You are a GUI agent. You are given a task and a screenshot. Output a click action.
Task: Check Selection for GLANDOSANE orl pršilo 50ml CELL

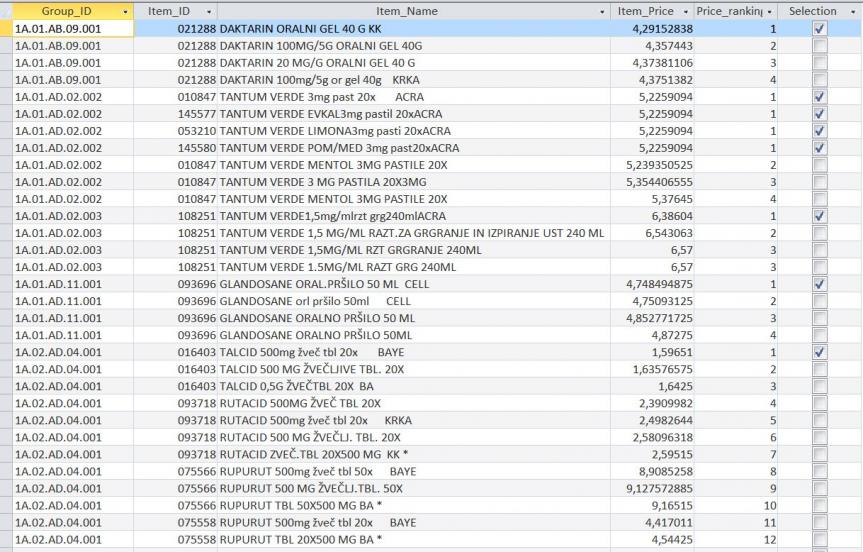click(x=820, y=302)
